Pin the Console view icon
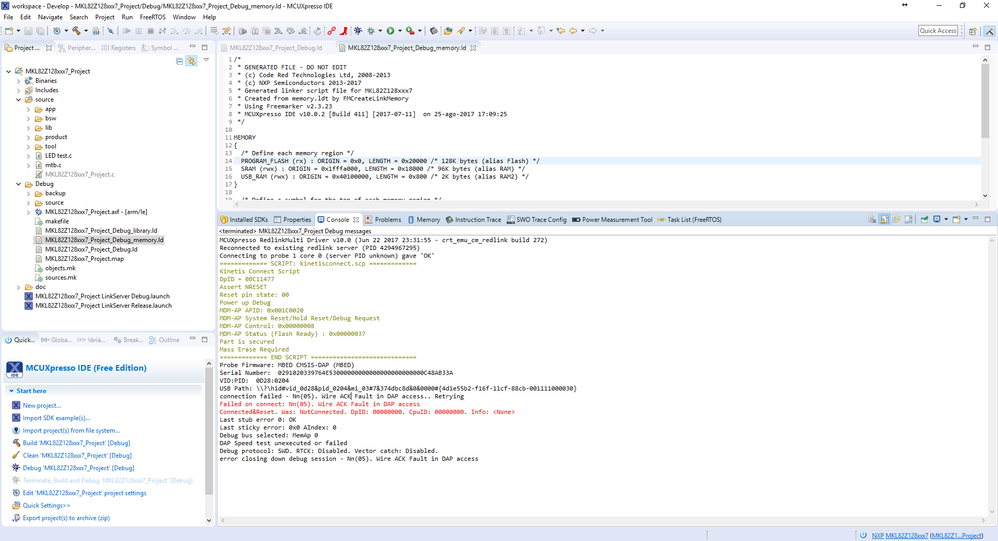 [925, 220]
